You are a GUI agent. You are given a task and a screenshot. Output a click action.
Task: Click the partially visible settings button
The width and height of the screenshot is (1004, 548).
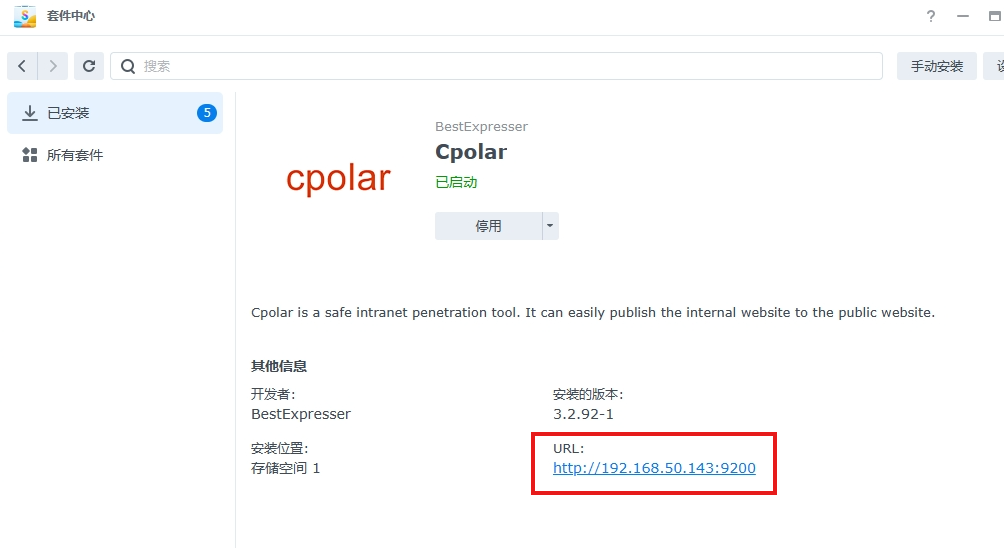point(994,66)
